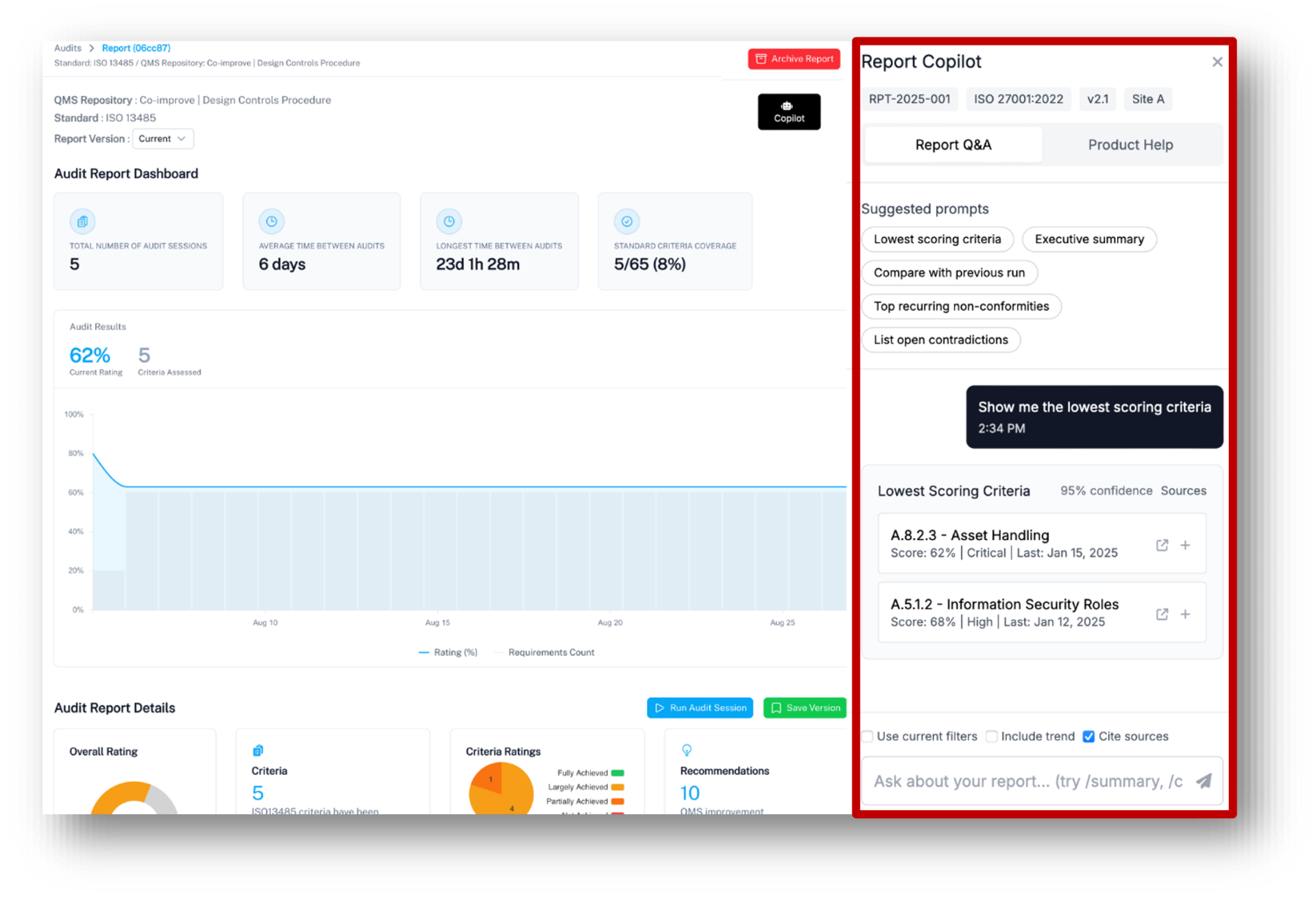This screenshot has width=1316, height=897.
Task: Click the Criteria card clipboard icon
Action: pos(258,750)
